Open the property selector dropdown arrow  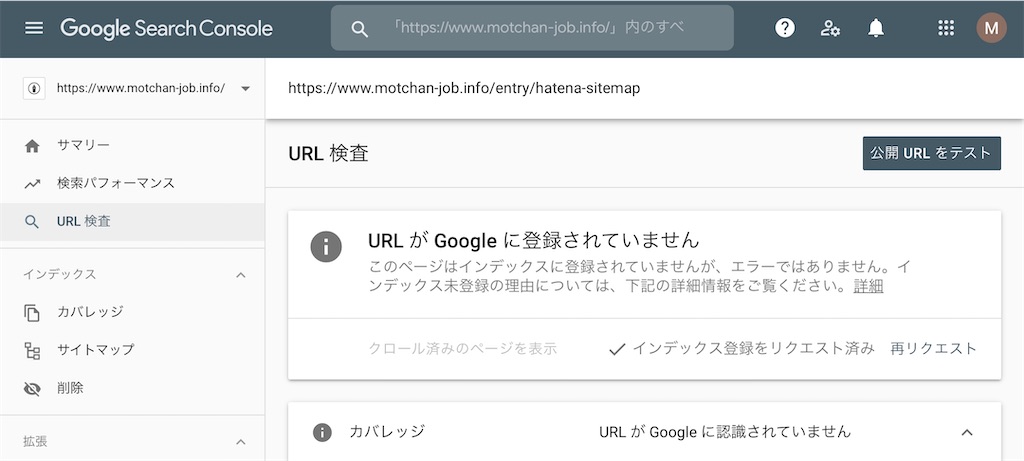[x=246, y=89]
